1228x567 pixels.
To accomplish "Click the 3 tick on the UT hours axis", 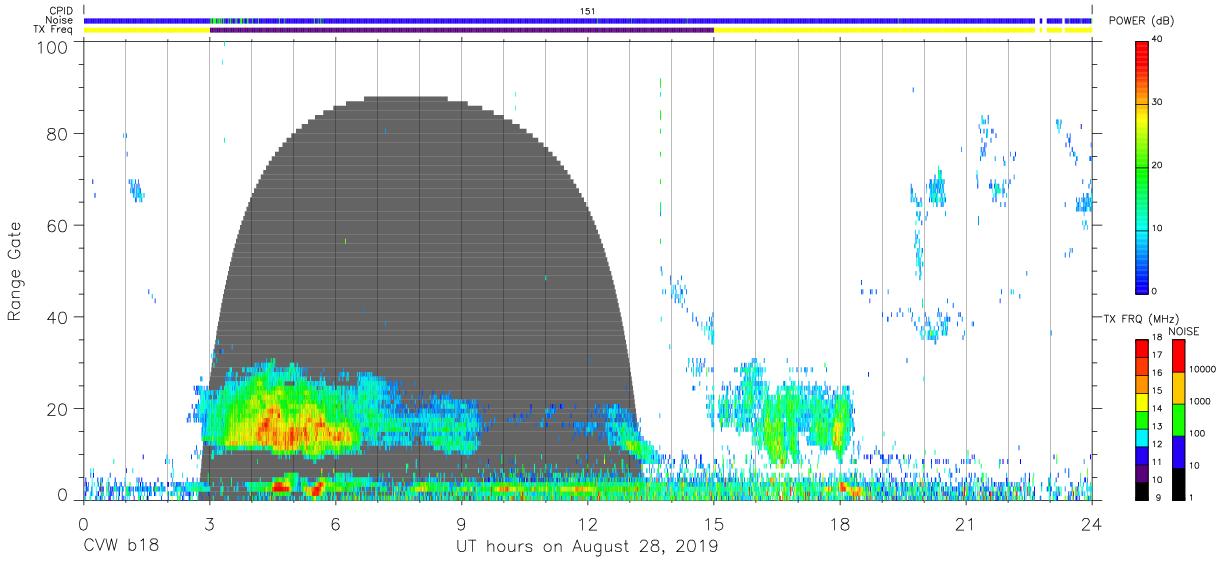I will 209,523.
